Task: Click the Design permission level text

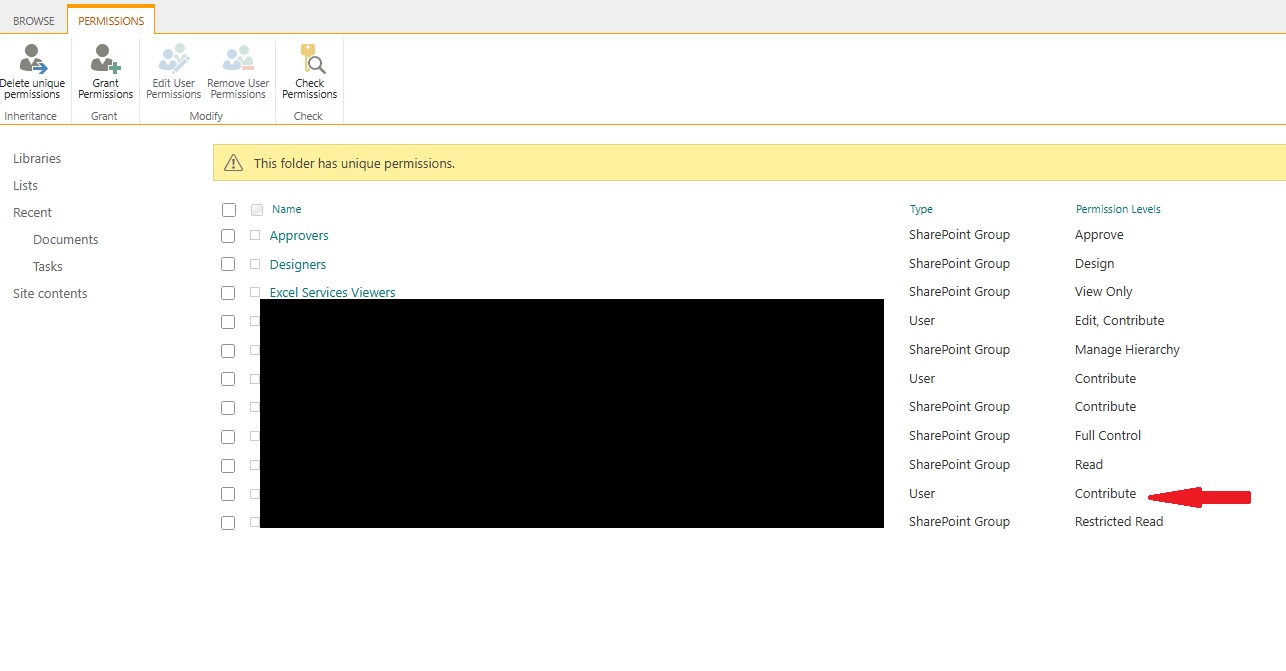Action: pyautogui.click(x=1094, y=264)
